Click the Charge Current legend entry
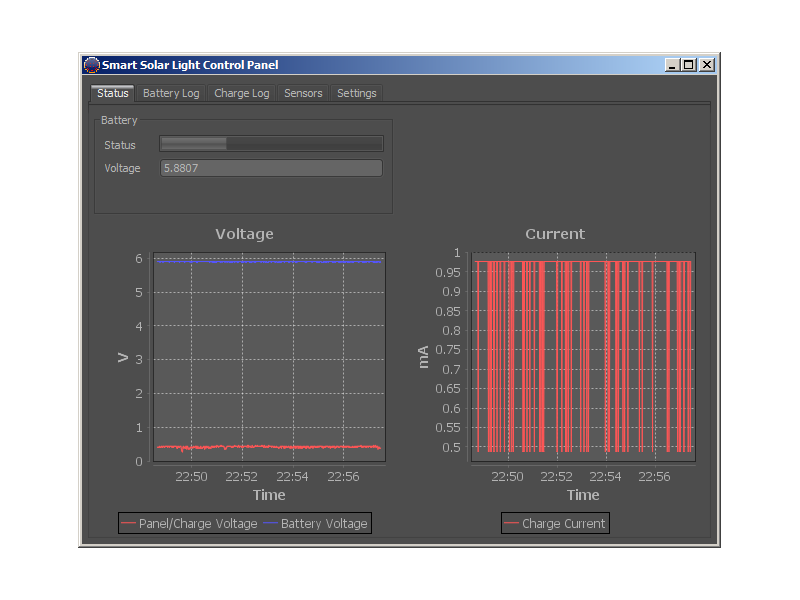This screenshot has height=600, width=800. [555, 523]
